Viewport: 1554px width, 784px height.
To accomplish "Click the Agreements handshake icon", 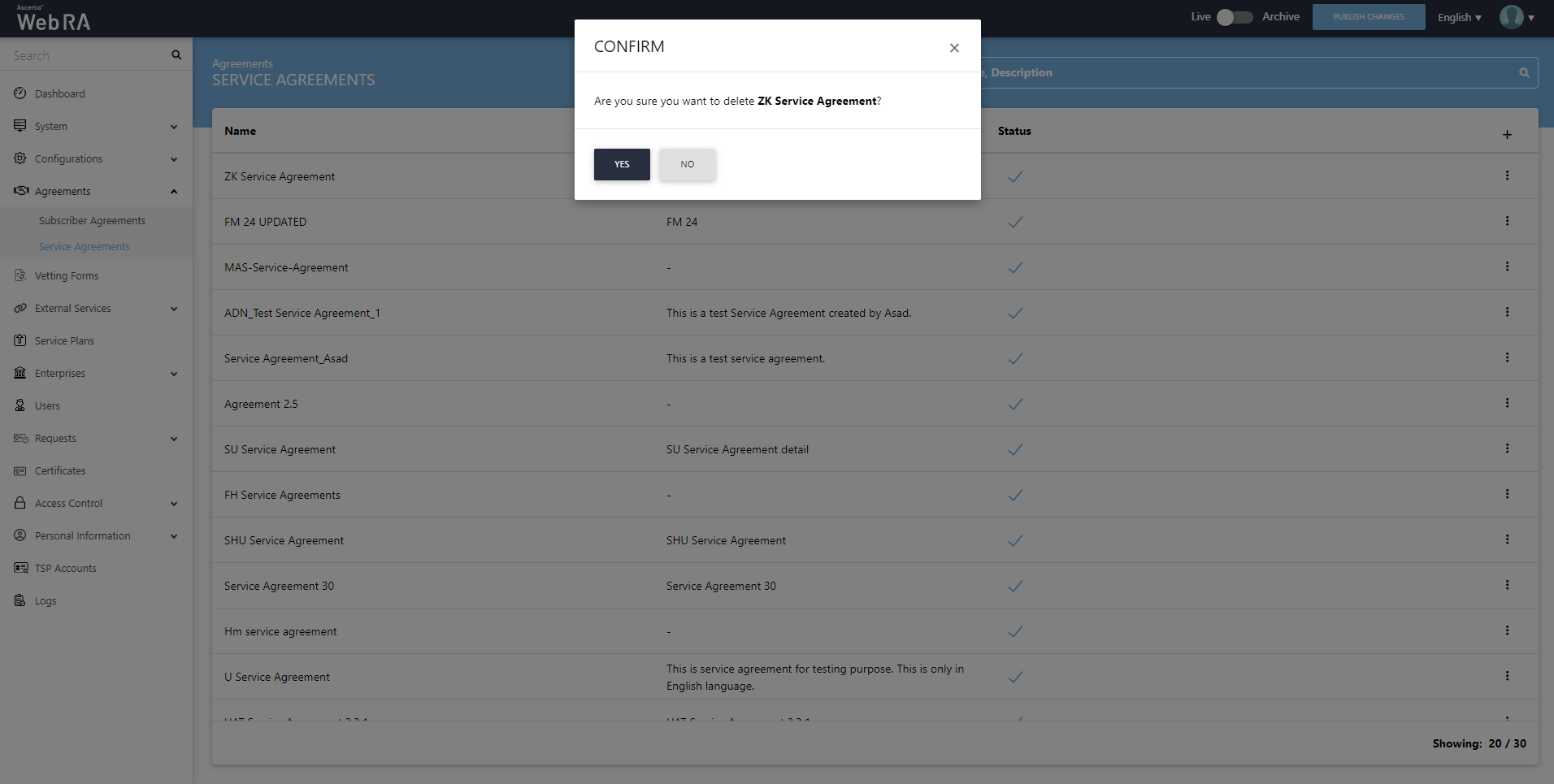I will pos(21,191).
